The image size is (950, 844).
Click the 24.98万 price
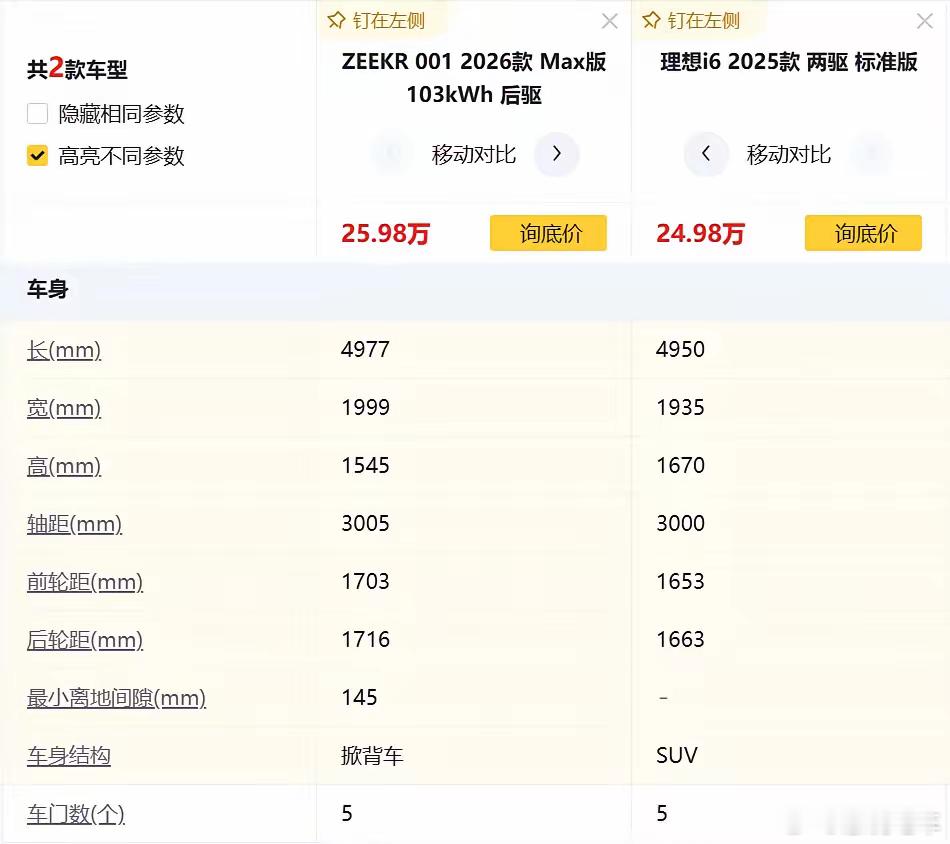700,233
